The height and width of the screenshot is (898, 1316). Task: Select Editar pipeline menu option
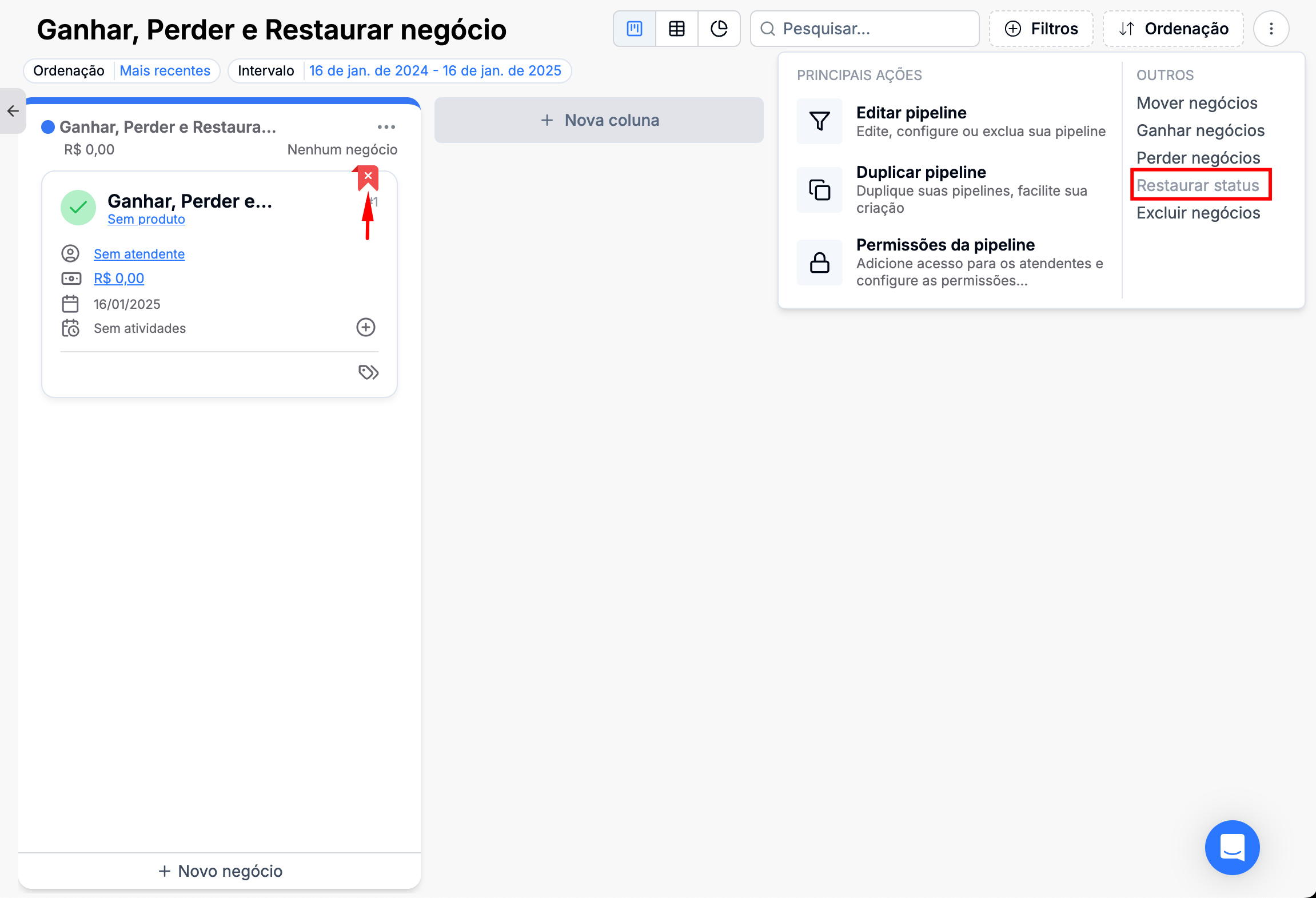click(911, 113)
